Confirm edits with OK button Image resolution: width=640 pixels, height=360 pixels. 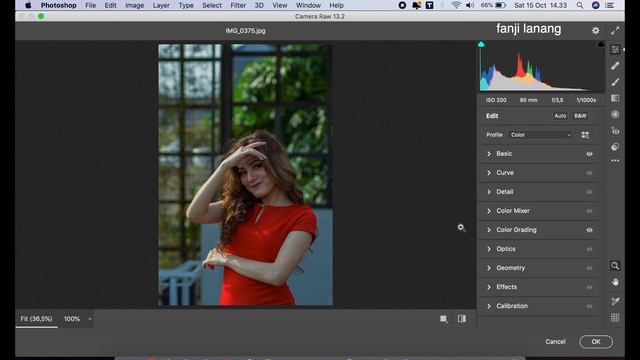tap(596, 342)
